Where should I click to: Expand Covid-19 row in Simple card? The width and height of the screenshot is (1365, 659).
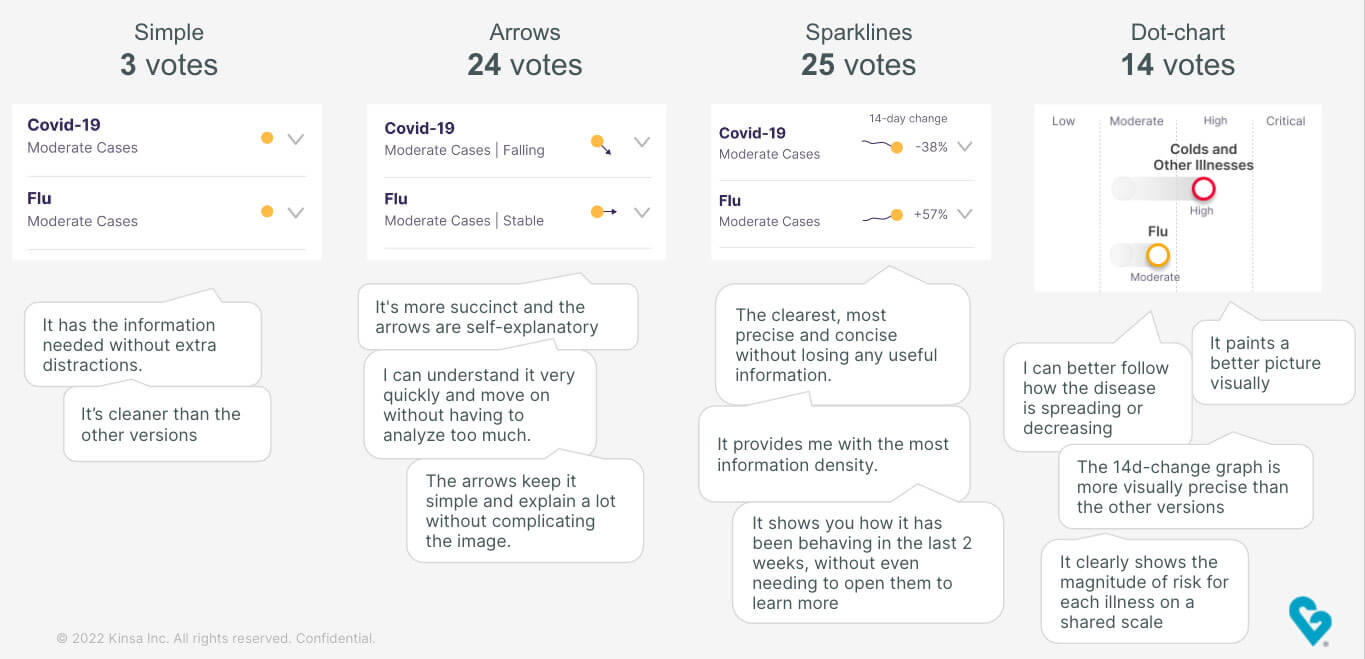click(x=295, y=139)
